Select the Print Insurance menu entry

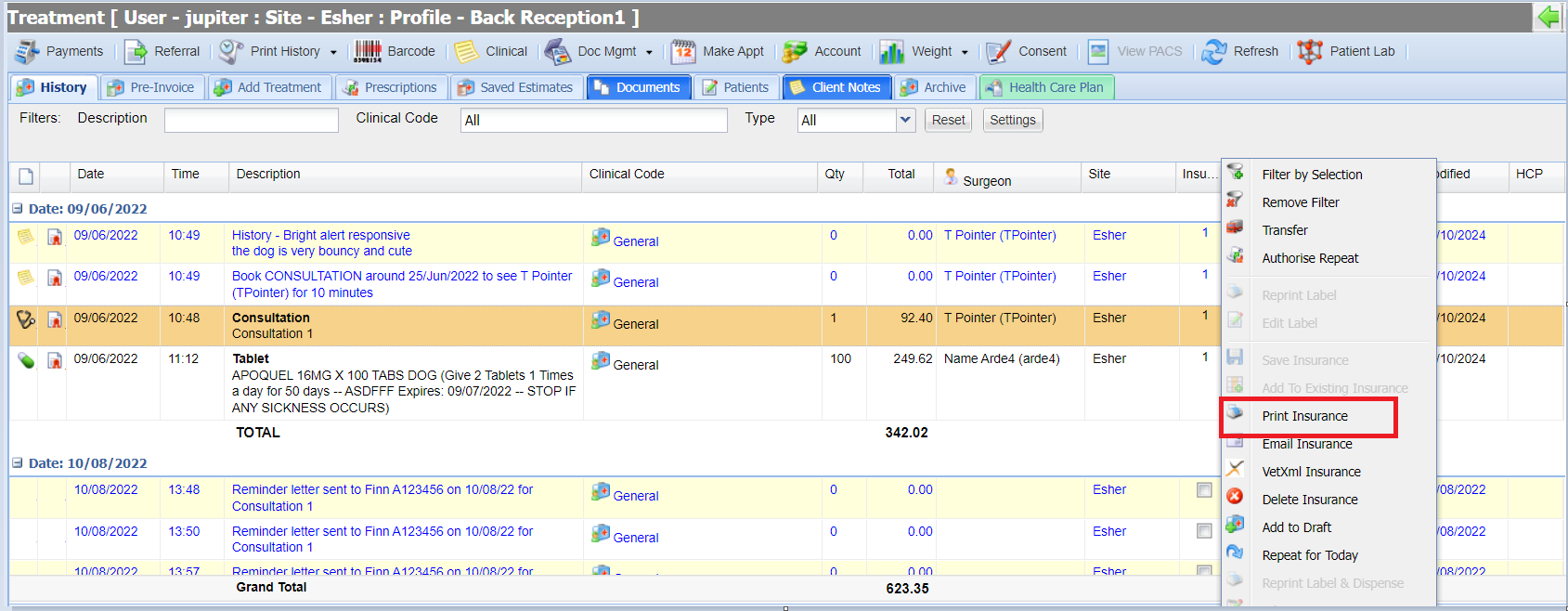(1307, 416)
